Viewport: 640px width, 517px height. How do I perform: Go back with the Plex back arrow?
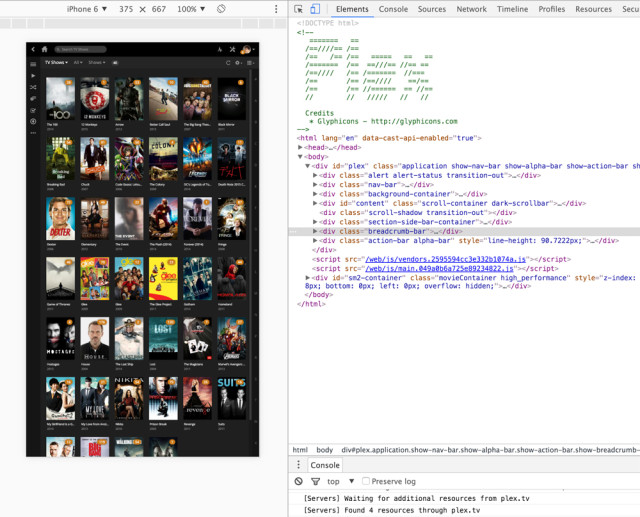point(33,49)
